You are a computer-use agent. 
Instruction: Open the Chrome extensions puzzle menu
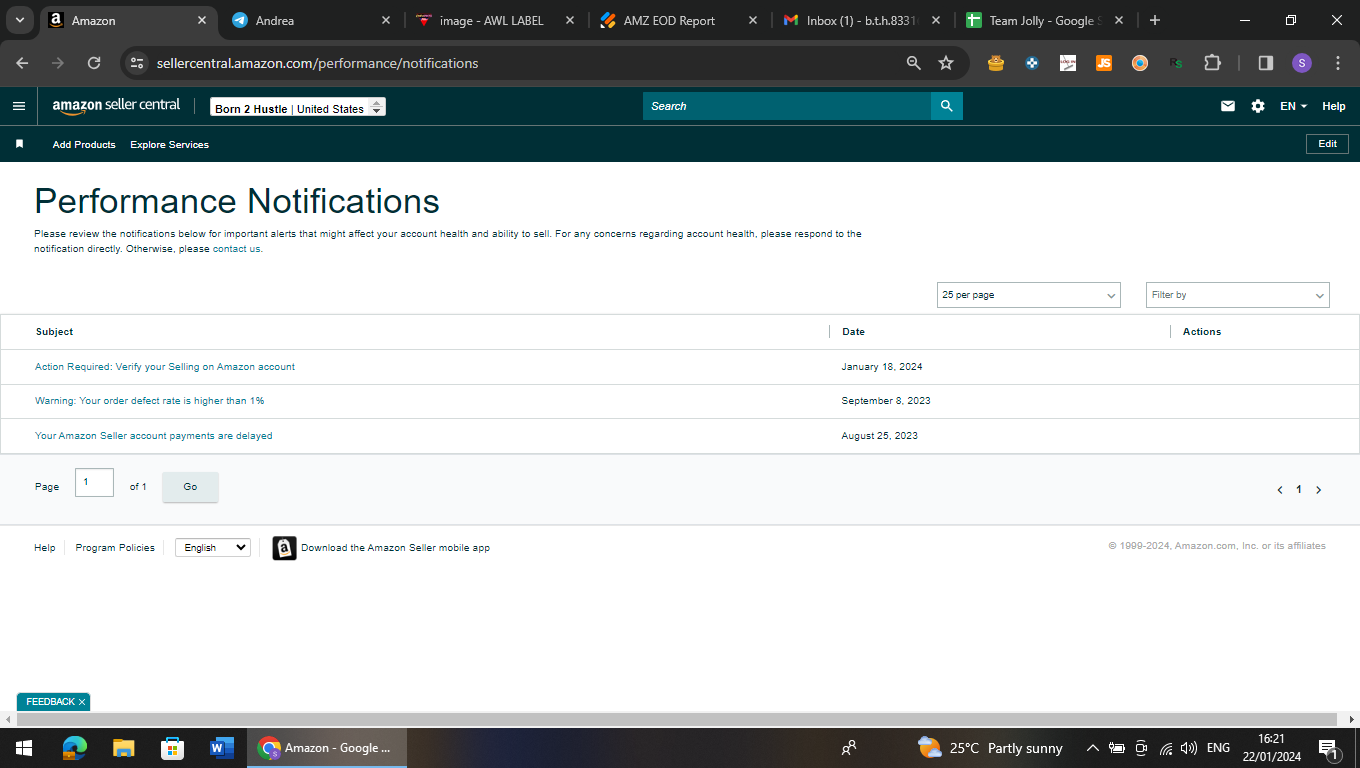click(1212, 63)
